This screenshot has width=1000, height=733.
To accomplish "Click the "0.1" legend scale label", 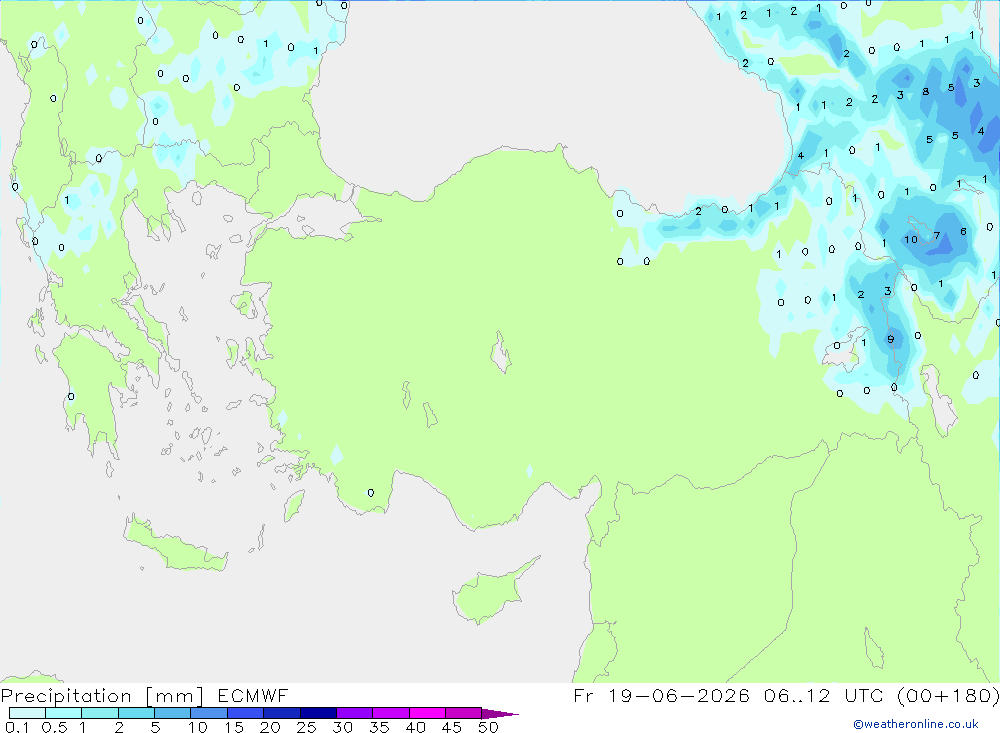I will [17, 727].
